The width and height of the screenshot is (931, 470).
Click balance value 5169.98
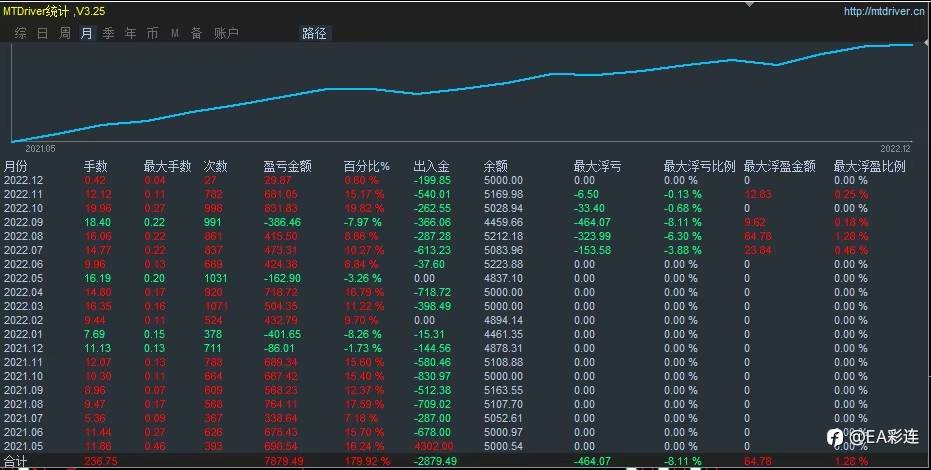coord(504,194)
